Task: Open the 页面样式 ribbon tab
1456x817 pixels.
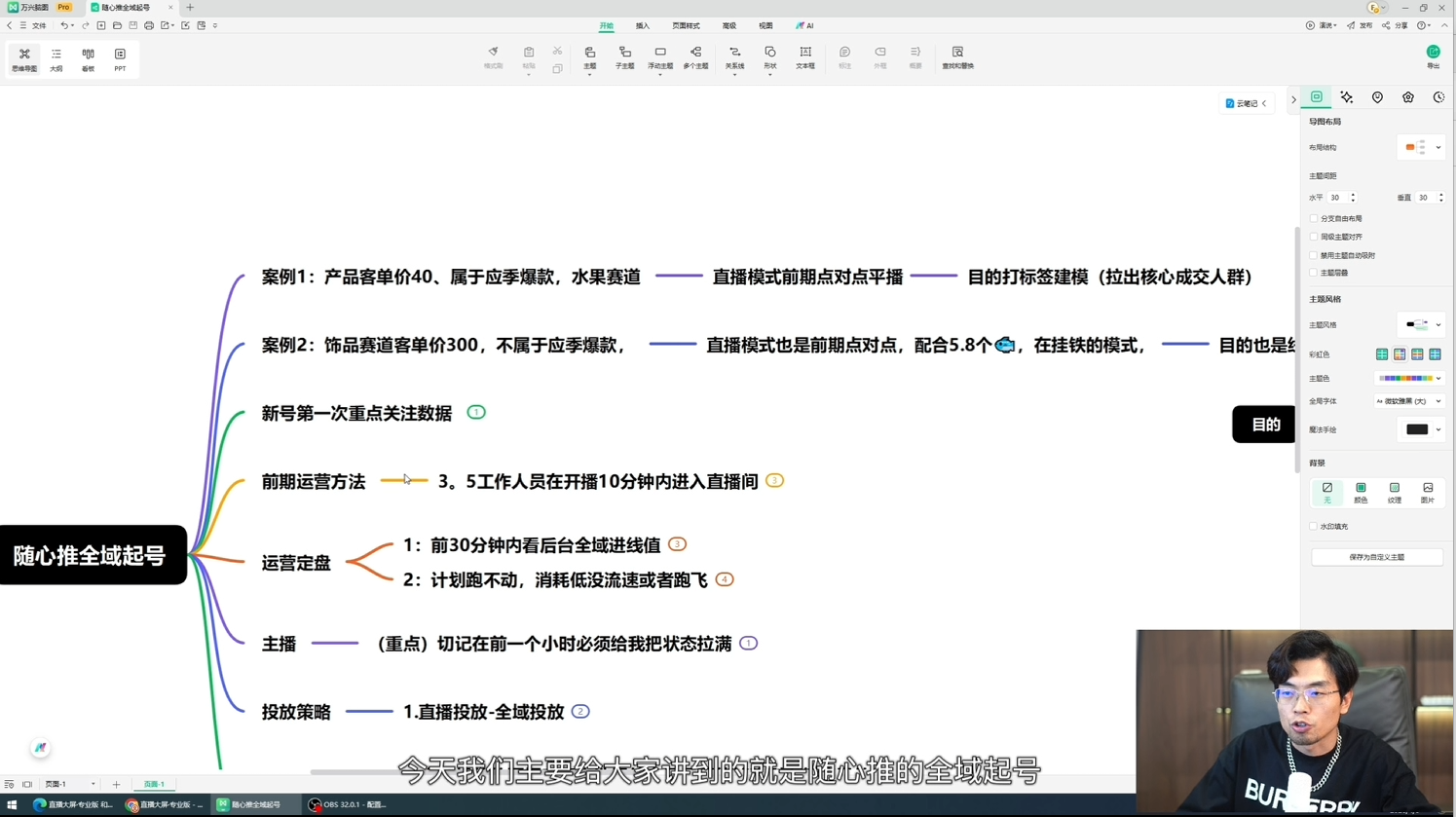Action: (x=686, y=26)
